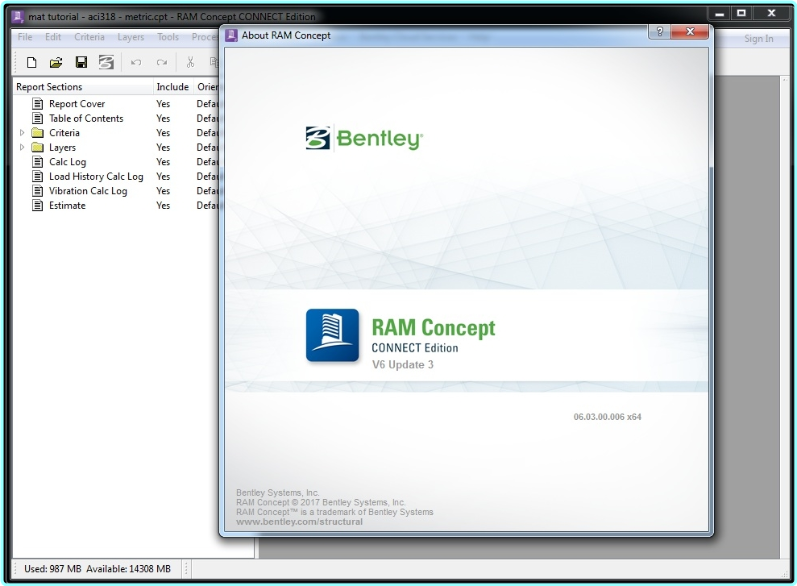
Task: Click the Report Cover document icon
Action: (x=38, y=104)
